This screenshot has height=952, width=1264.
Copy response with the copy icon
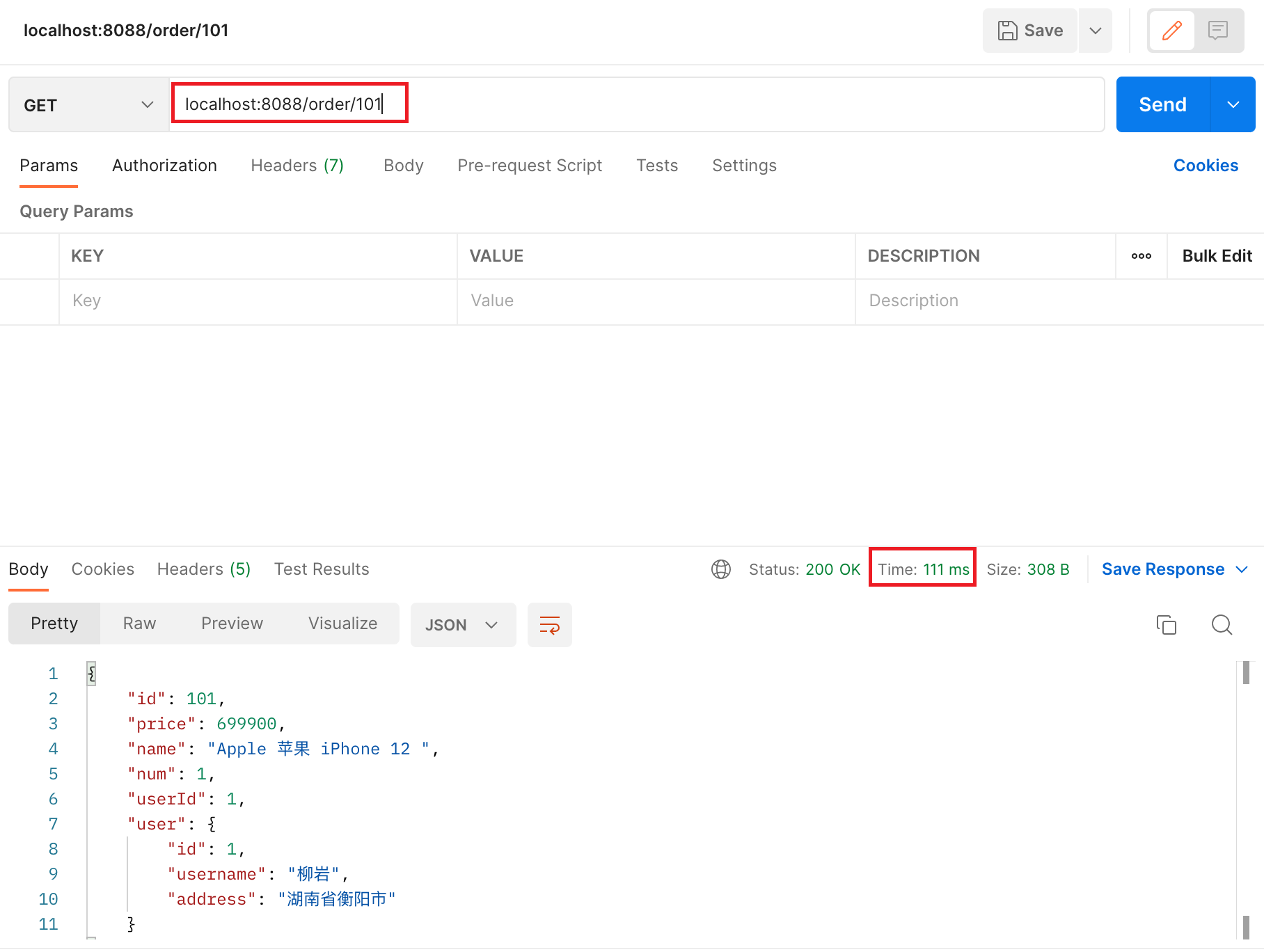[x=1167, y=625]
